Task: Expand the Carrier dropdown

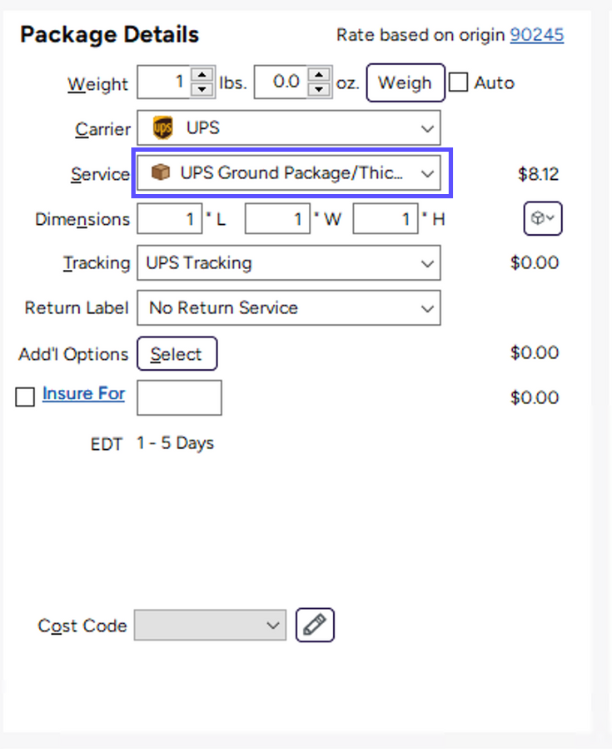Action: [x=427, y=129]
